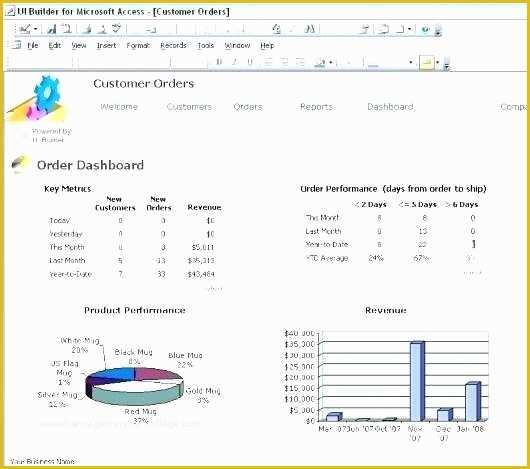Screen dimensions: 530x469
Task: Click the Spelling check icon
Action: point(116,29)
